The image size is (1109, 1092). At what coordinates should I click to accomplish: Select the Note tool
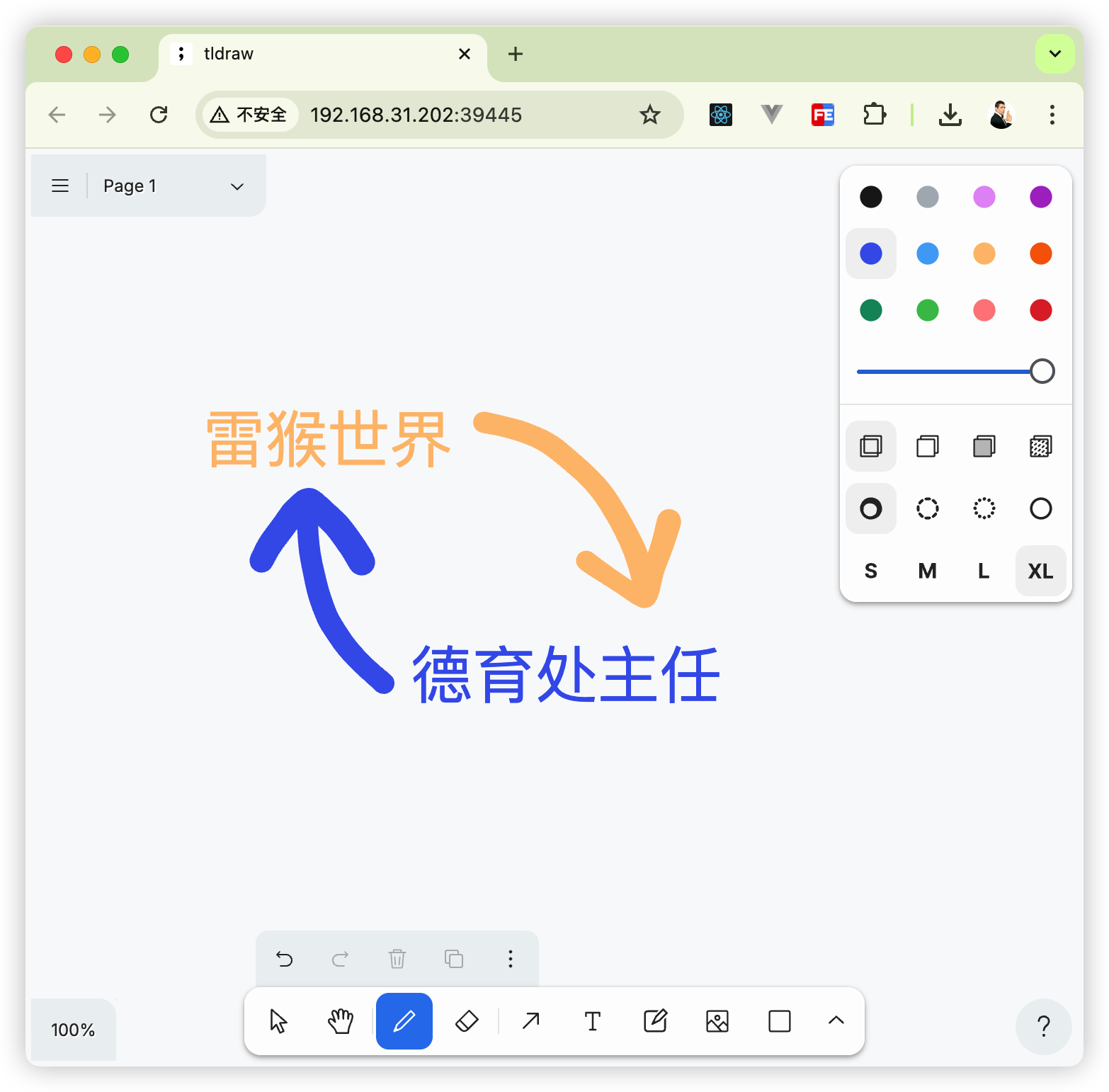[655, 1021]
